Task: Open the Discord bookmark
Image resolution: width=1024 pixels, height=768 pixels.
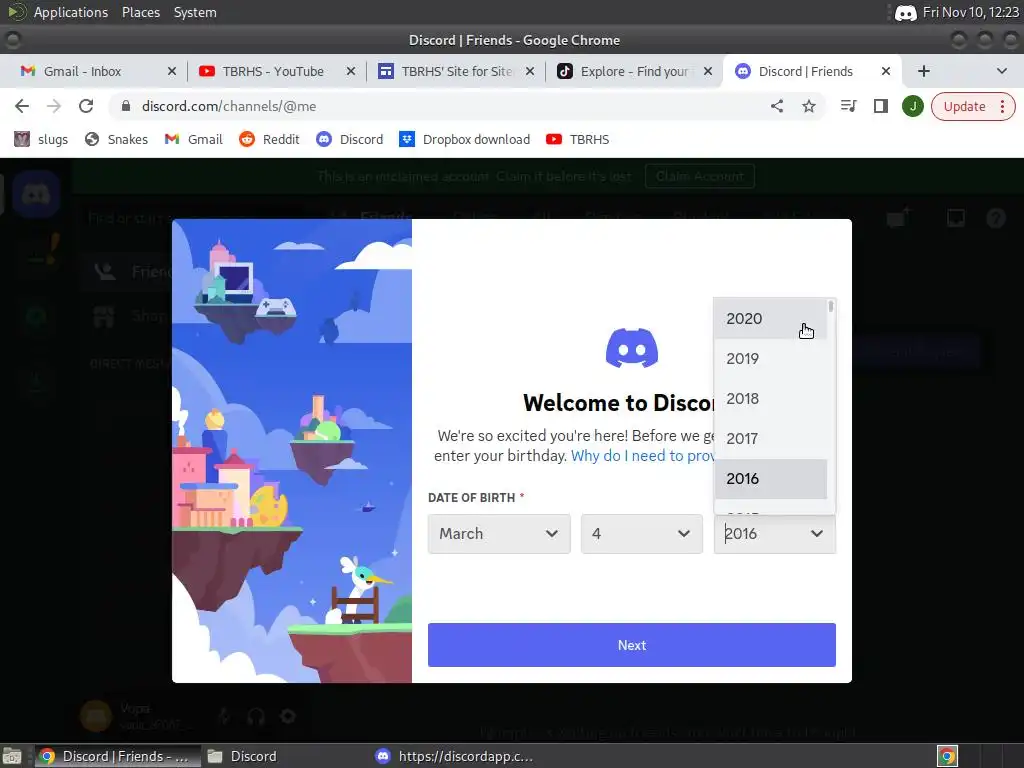Action: tap(349, 139)
